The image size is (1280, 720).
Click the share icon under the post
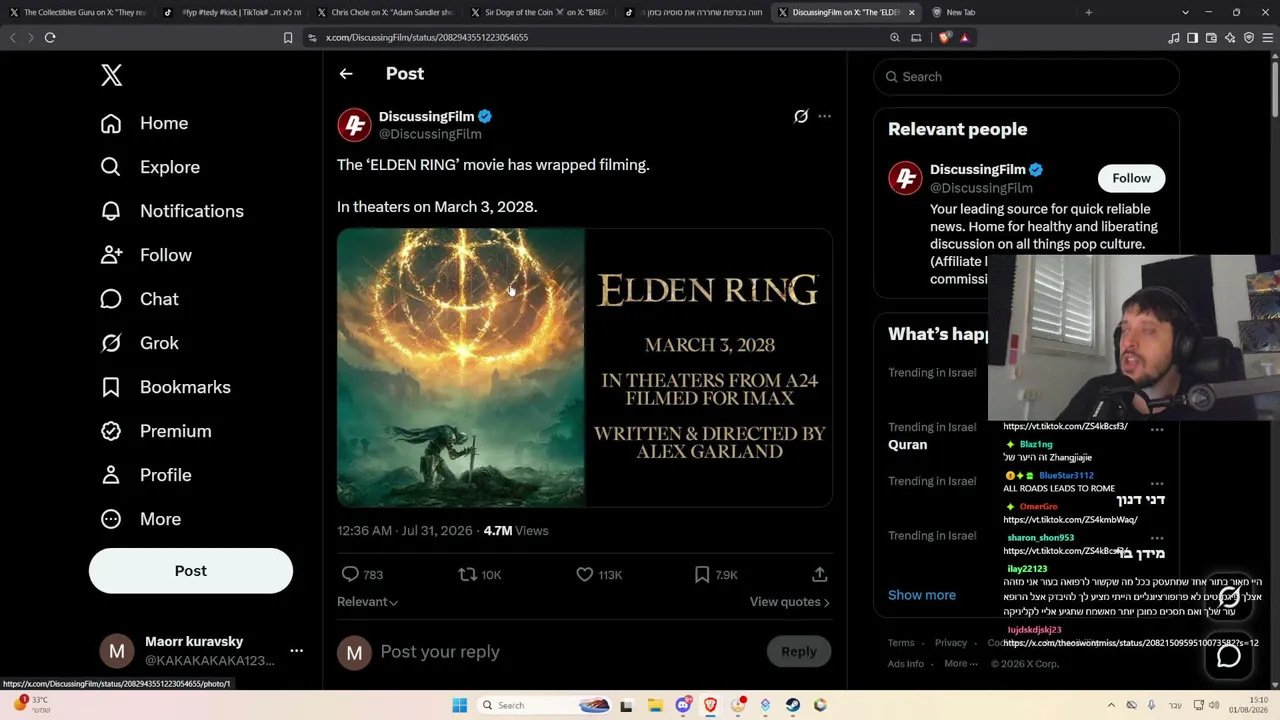click(819, 574)
